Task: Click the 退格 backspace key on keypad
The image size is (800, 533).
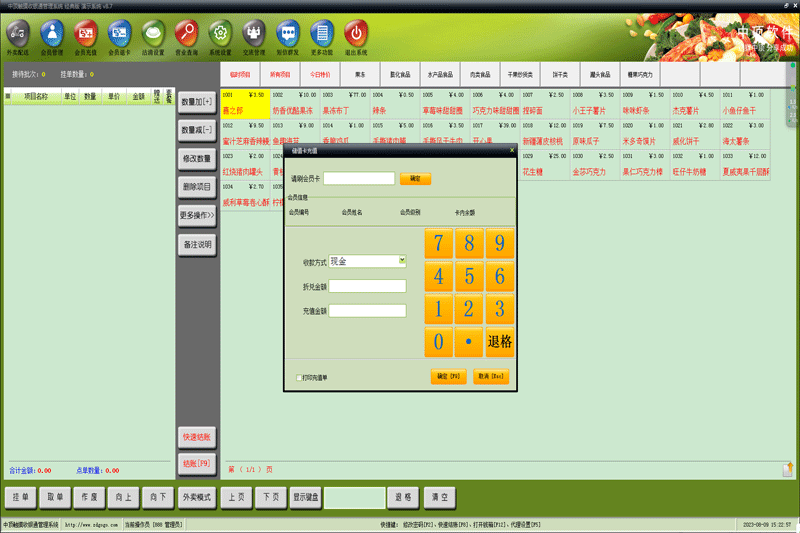Action: [x=499, y=342]
